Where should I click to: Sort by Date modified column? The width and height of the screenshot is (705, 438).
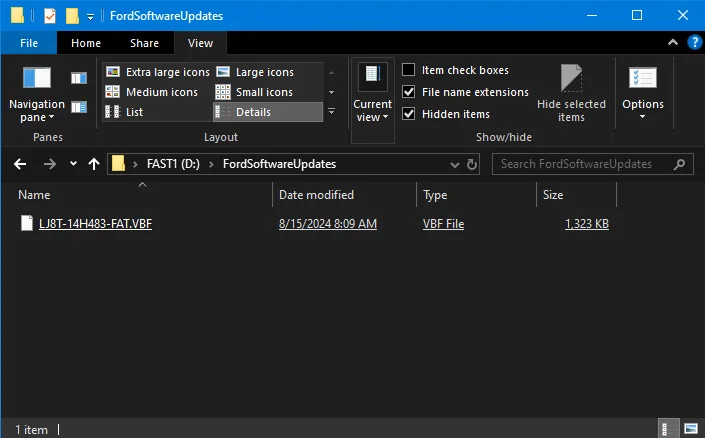317,195
